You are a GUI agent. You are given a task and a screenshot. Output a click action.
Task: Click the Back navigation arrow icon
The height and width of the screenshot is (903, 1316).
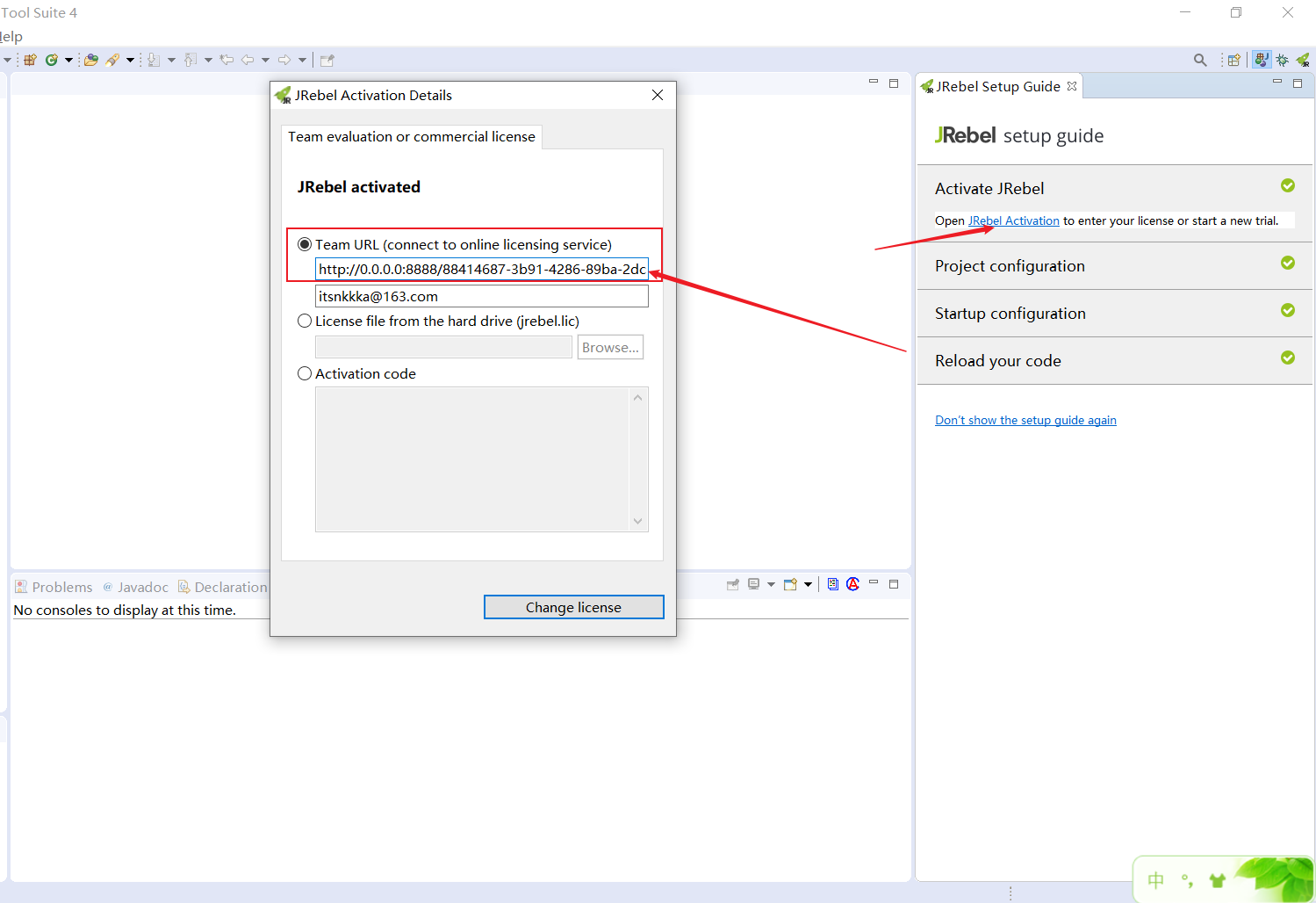(x=248, y=60)
